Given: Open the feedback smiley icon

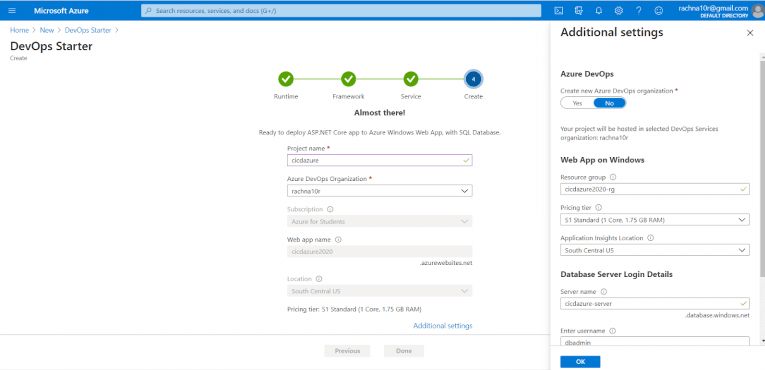Looking at the screenshot, I should pyautogui.click(x=659, y=10).
